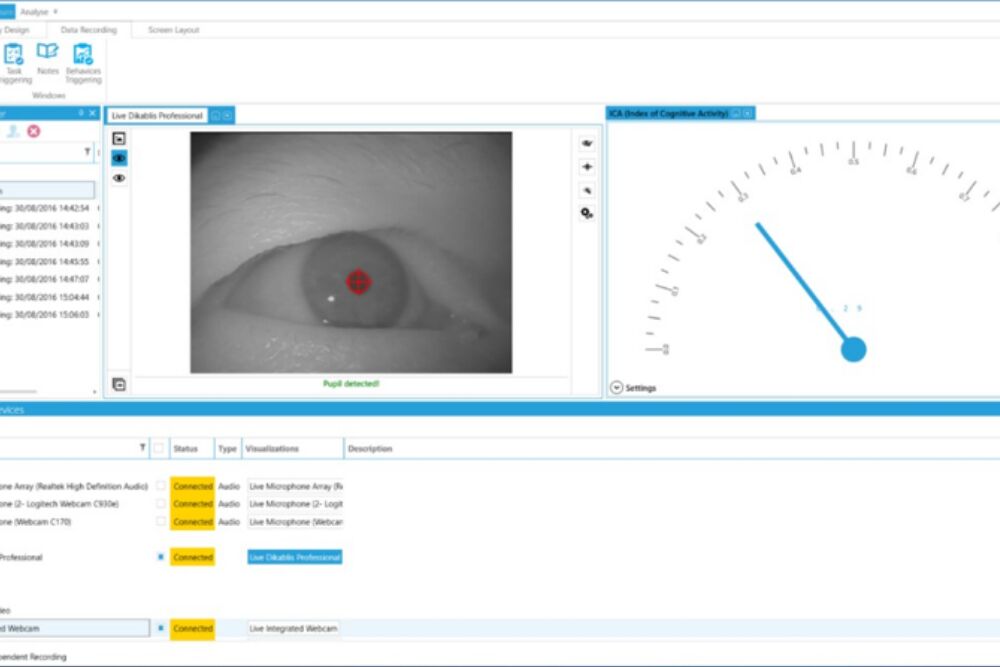The image size is (1000, 667).
Task: Switch to the Screen Layout tab
Action: pos(173,30)
